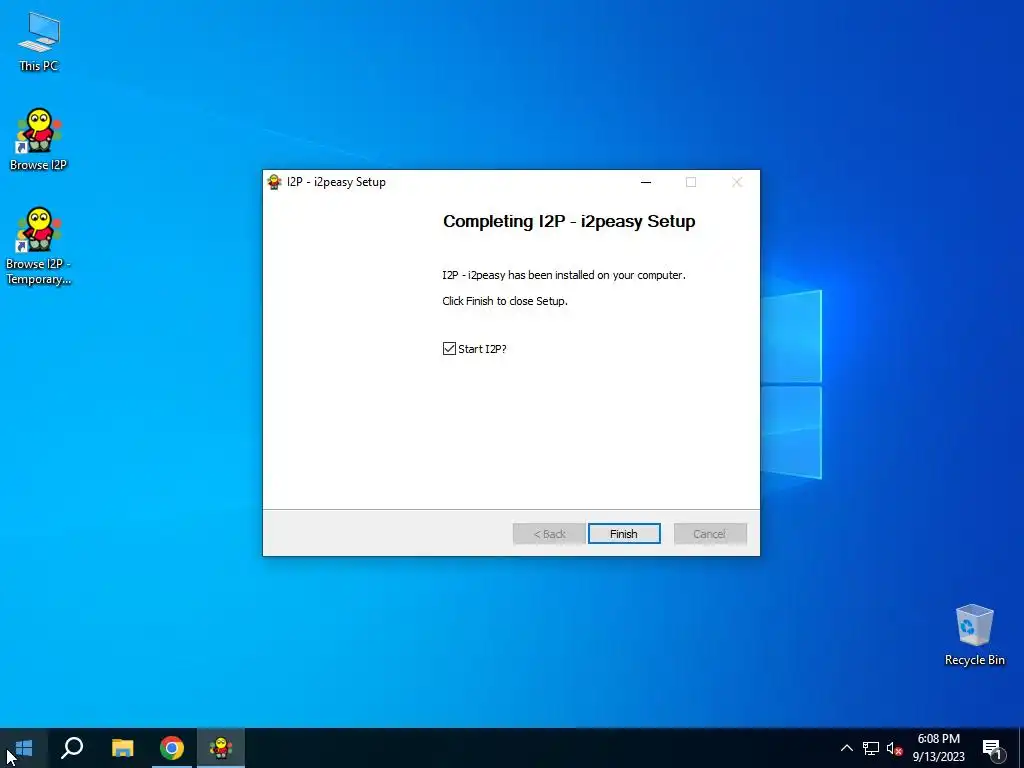The image size is (1024, 768).
Task: Select the Browse I2P desktop shortcut
Action: point(39,140)
